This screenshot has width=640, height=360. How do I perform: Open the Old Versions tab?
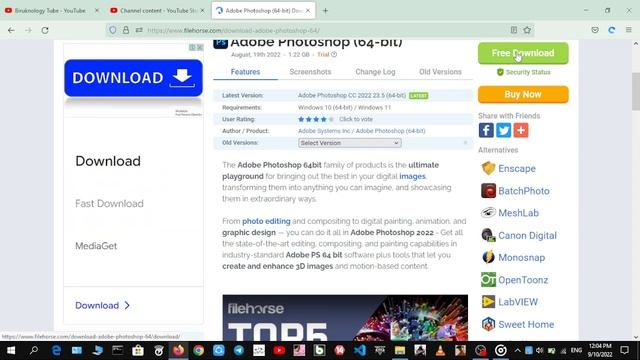pos(440,72)
